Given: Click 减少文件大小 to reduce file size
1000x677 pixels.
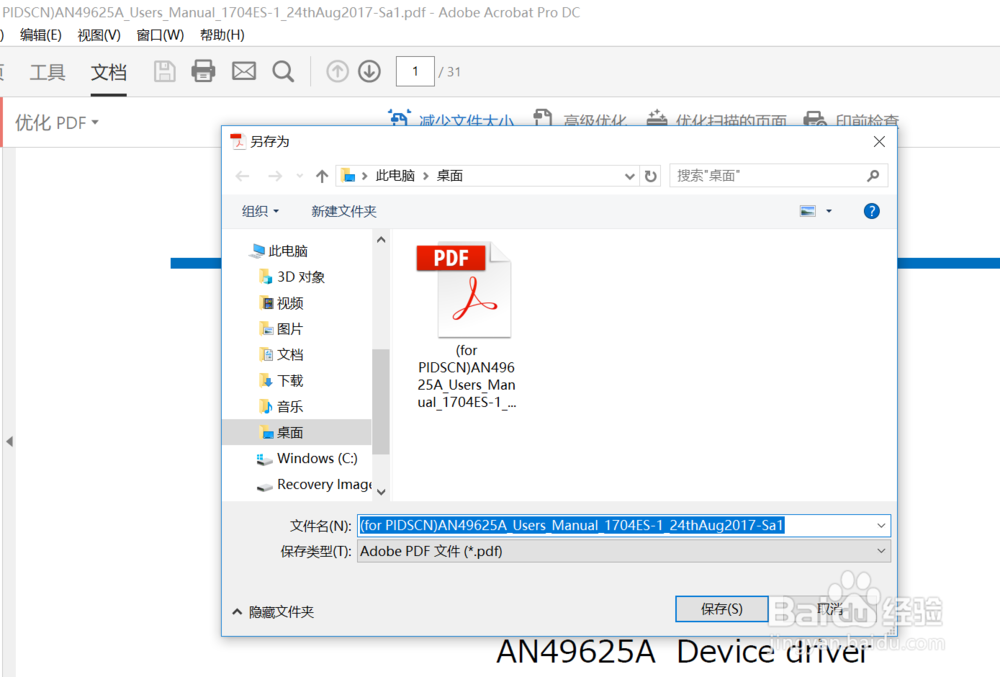Looking at the screenshot, I should (466, 120).
